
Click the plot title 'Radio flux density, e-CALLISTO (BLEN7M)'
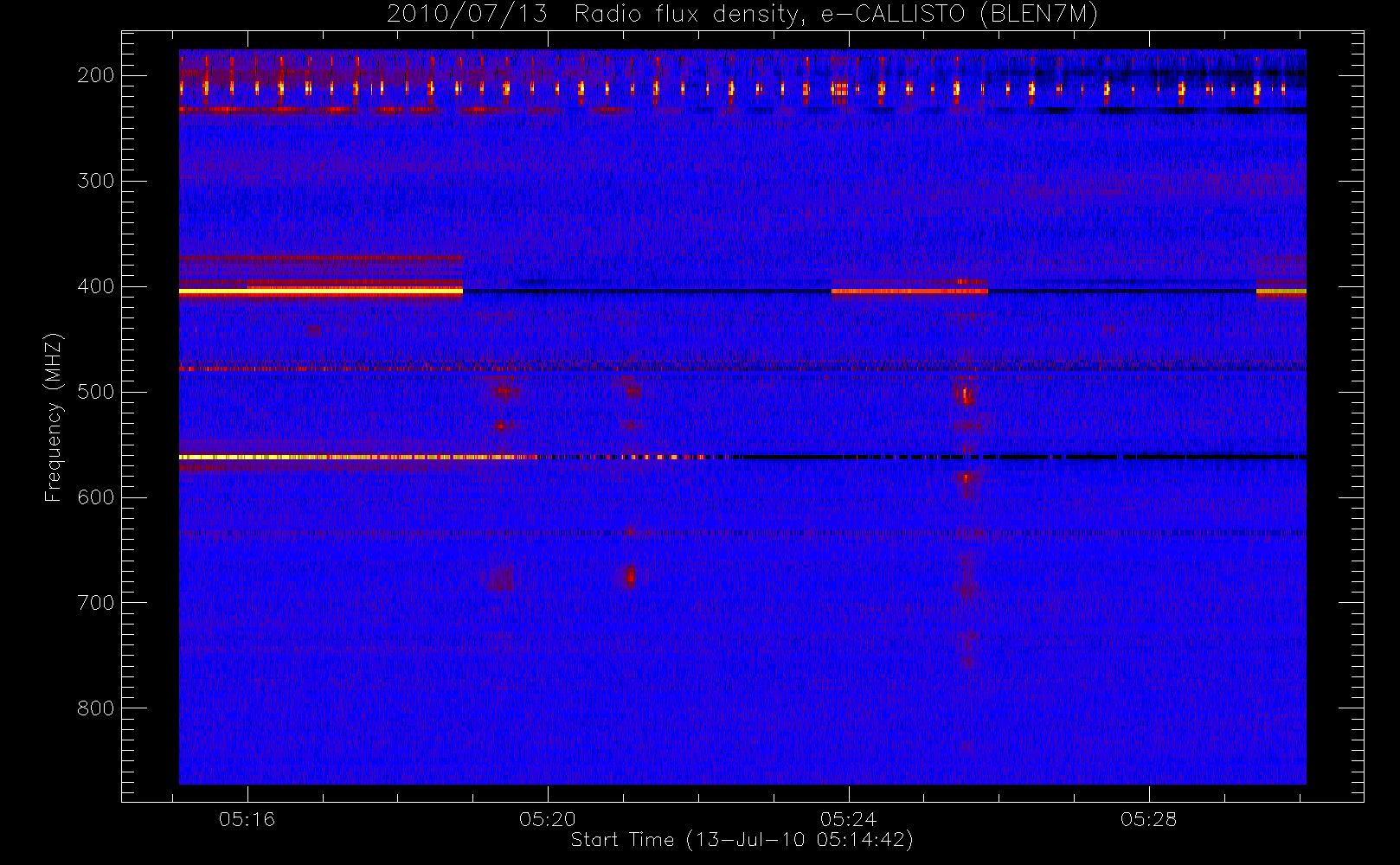click(836, 15)
